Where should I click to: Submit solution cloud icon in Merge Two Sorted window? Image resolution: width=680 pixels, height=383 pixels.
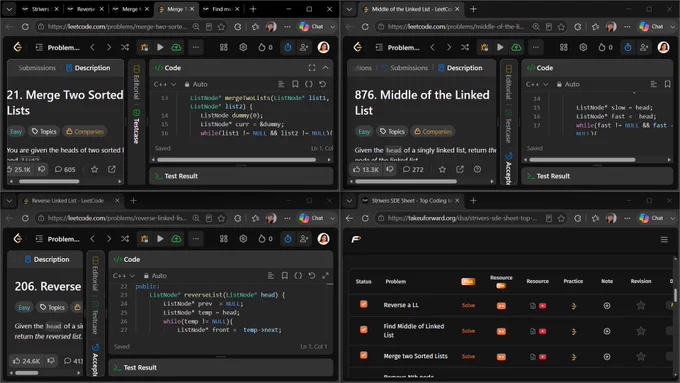176,47
